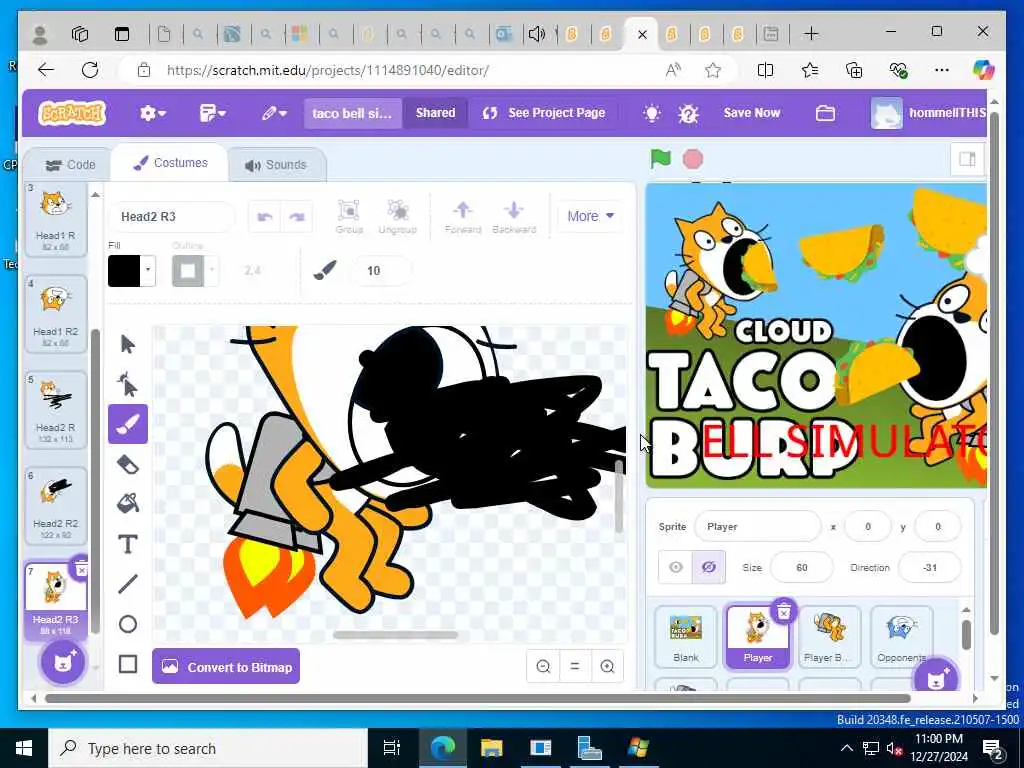Click Convert to Bitmap button

coord(226,666)
